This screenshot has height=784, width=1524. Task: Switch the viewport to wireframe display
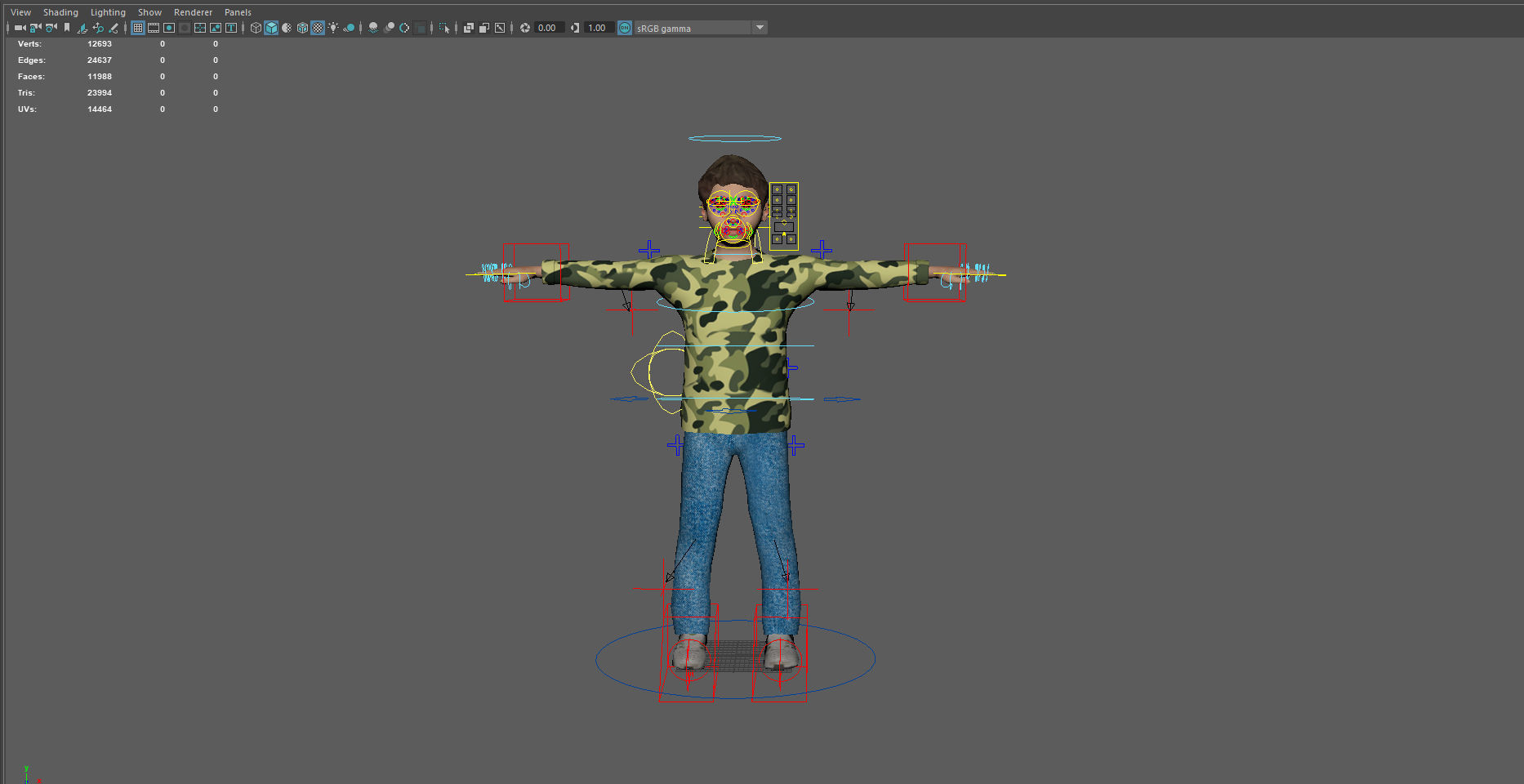(256, 27)
